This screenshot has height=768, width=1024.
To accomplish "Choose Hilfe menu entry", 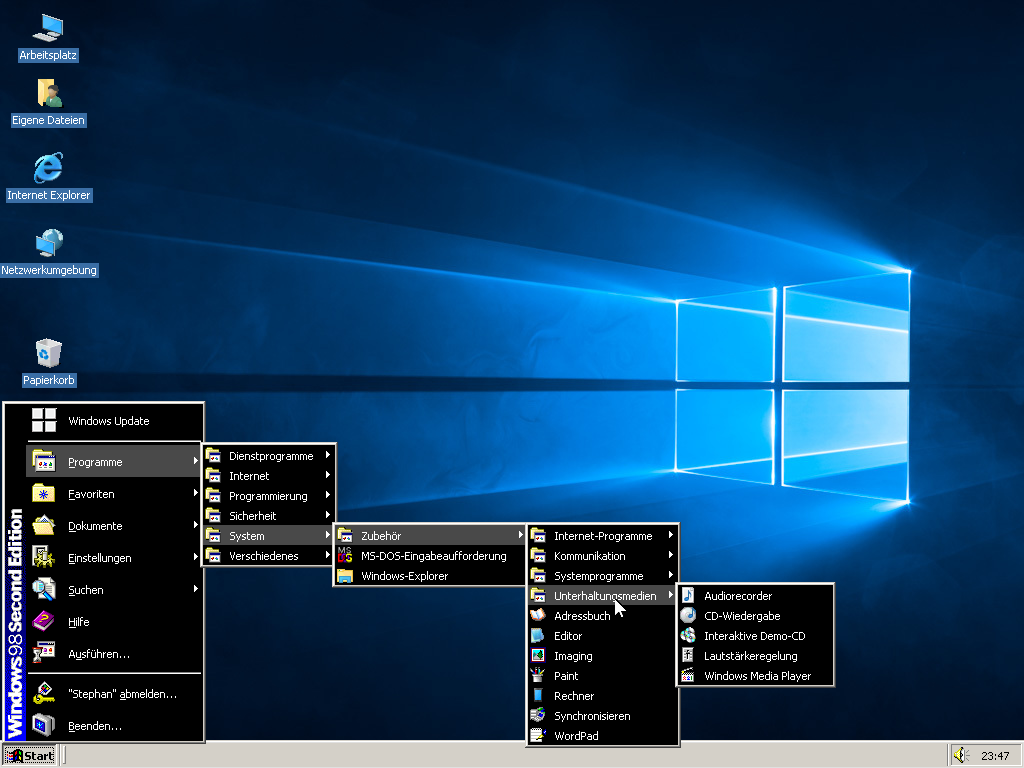I will 114,621.
